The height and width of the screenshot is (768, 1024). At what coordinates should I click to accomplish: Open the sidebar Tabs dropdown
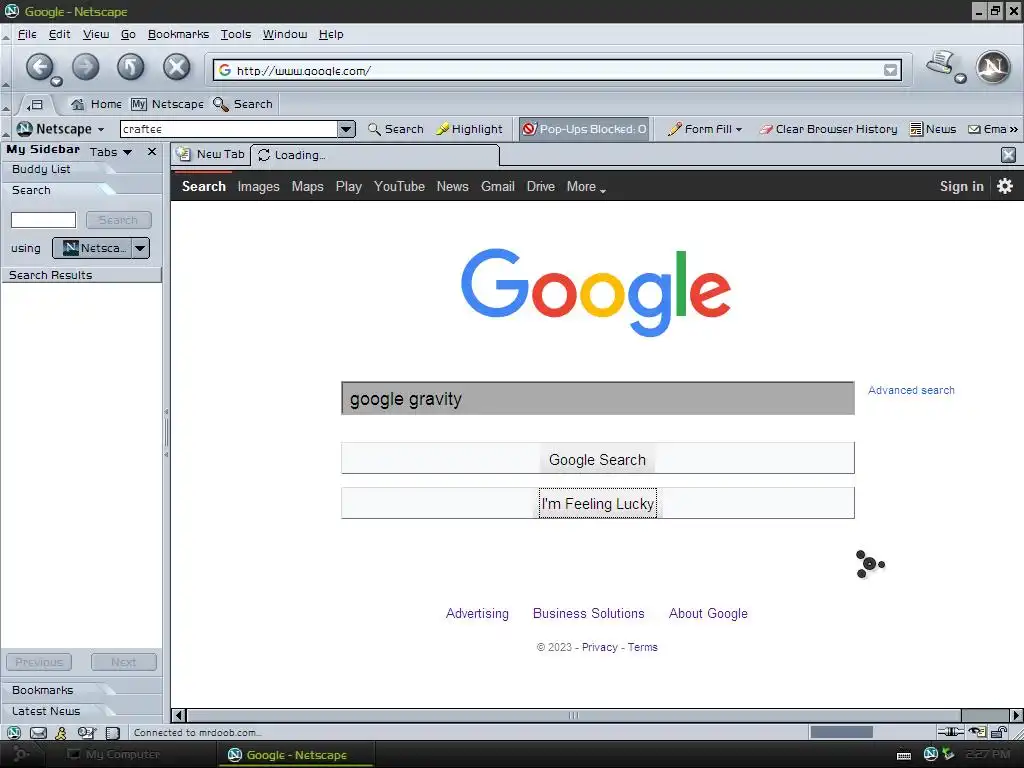click(x=111, y=152)
